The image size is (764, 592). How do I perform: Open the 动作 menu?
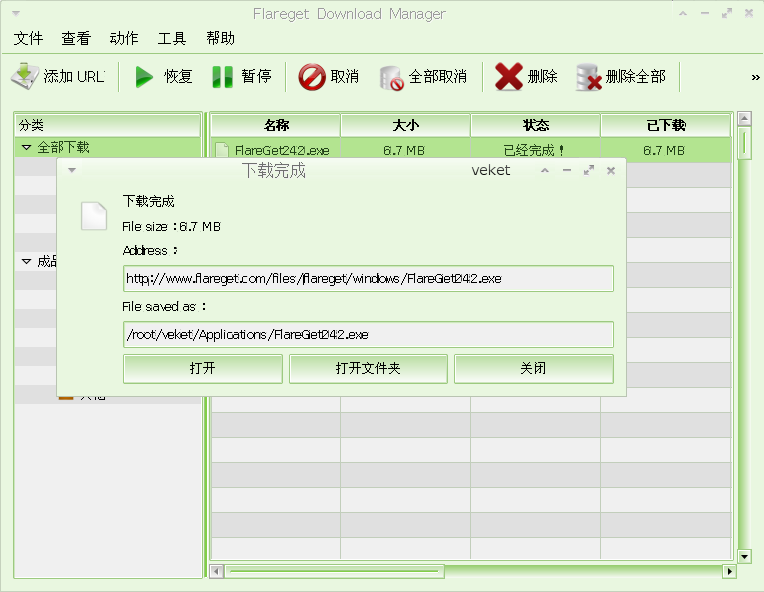[x=124, y=38]
